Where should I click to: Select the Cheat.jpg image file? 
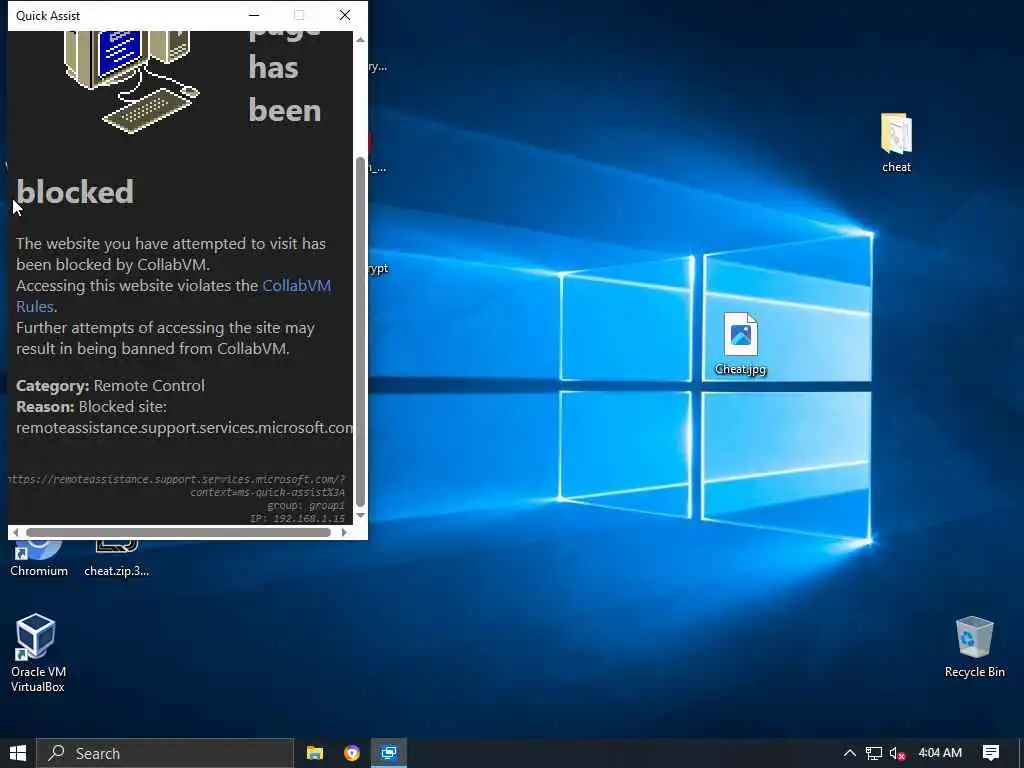click(741, 344)
